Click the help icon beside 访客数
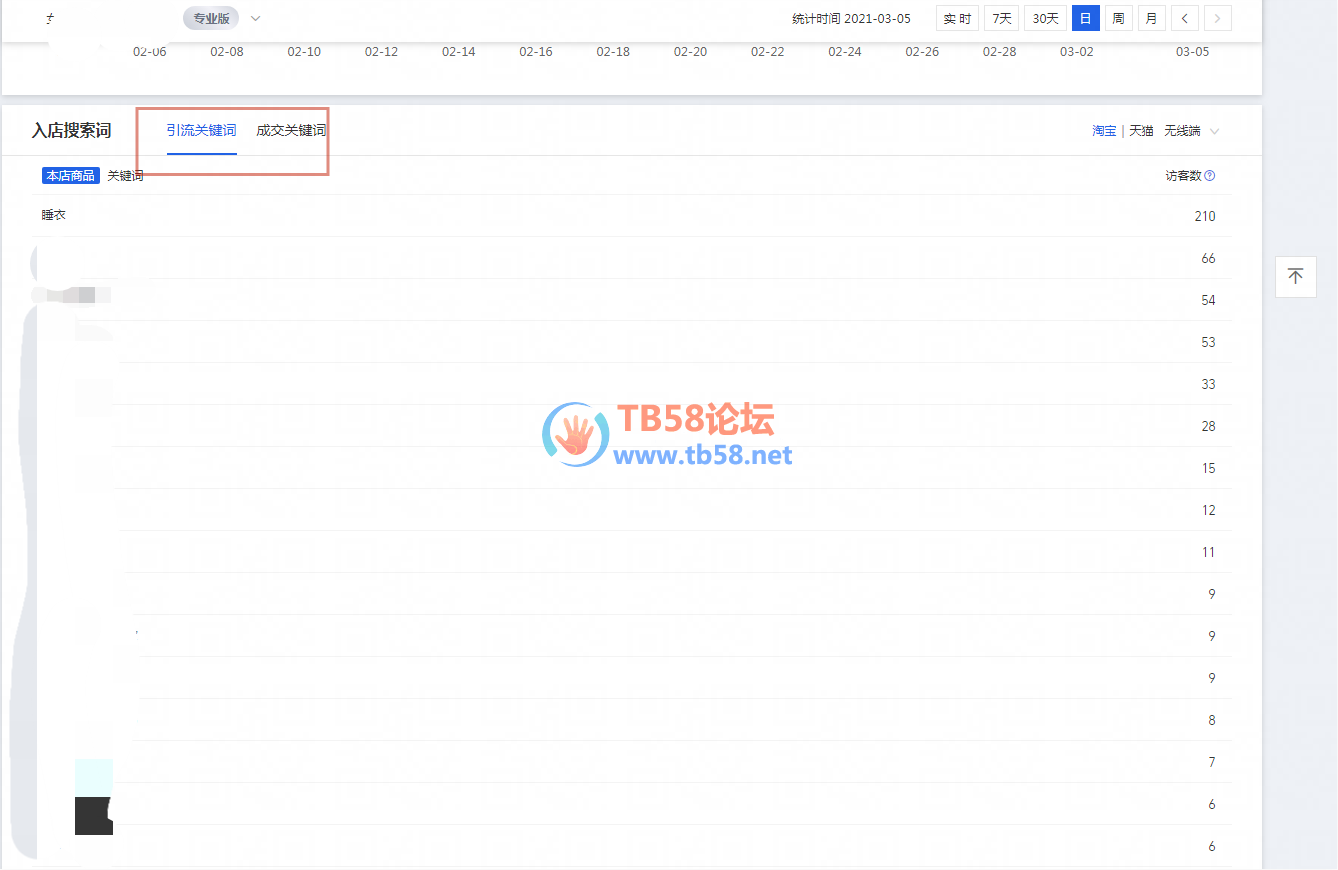1338x870 pixels. tap(1210, 176)
